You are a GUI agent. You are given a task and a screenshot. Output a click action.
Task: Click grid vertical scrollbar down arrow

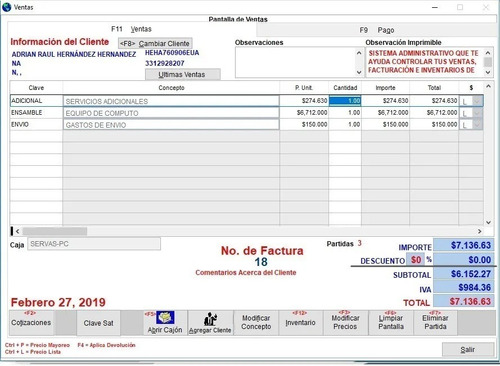click(x=488, y=222)
